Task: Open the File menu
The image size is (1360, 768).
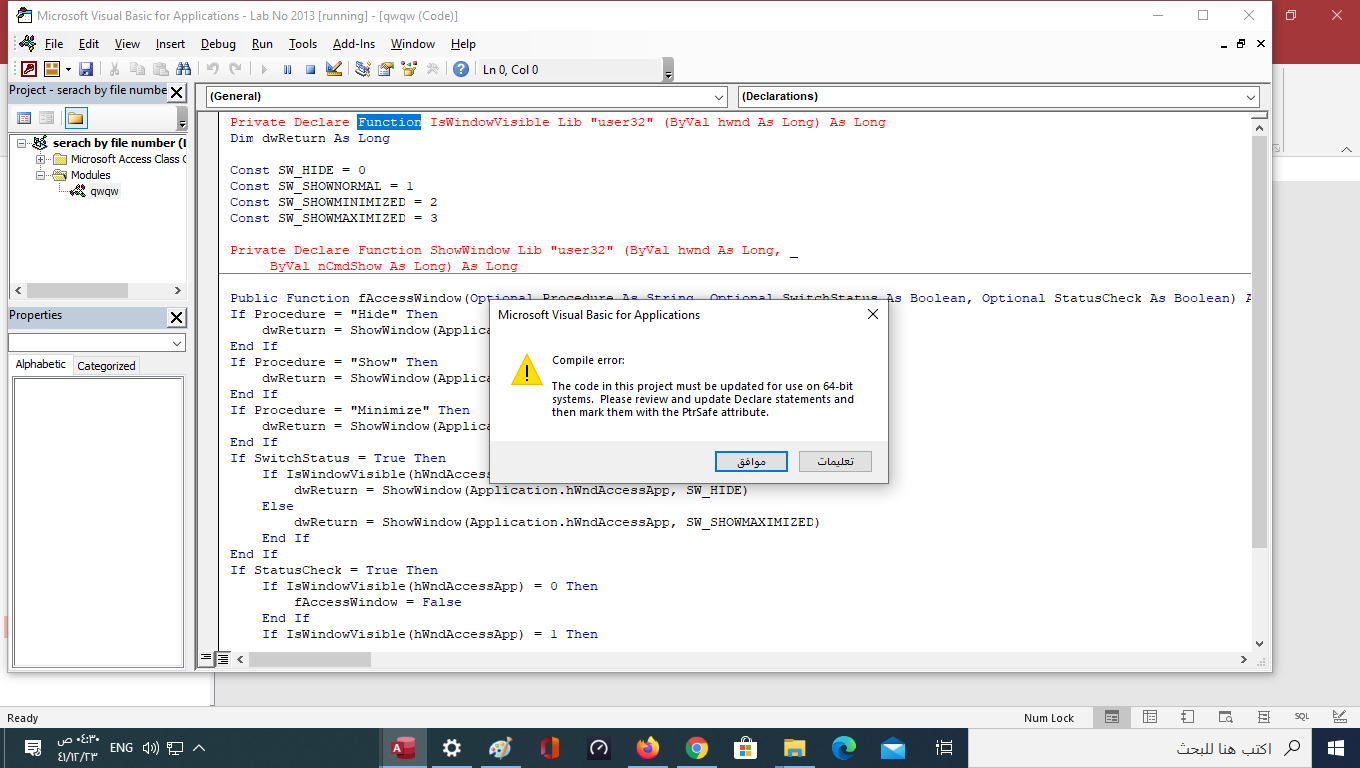Action: click(54, 44)
